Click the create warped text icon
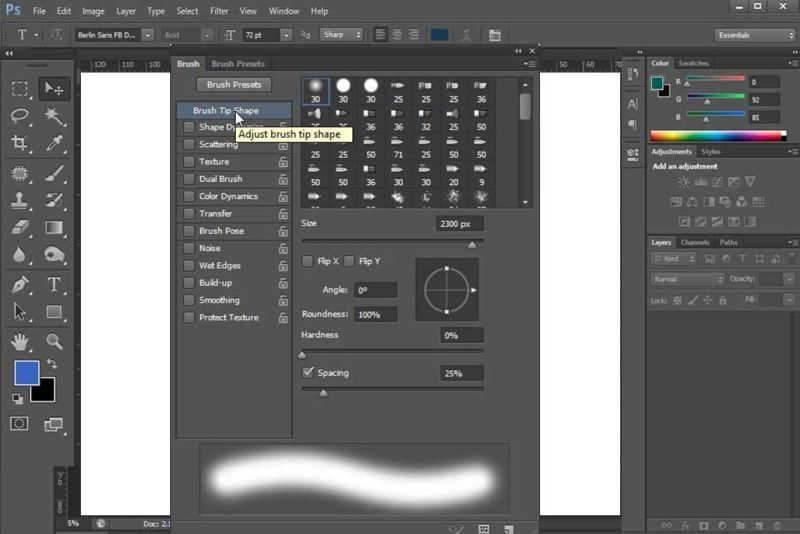The image size is (800, 534). click(x=466, y=35)
